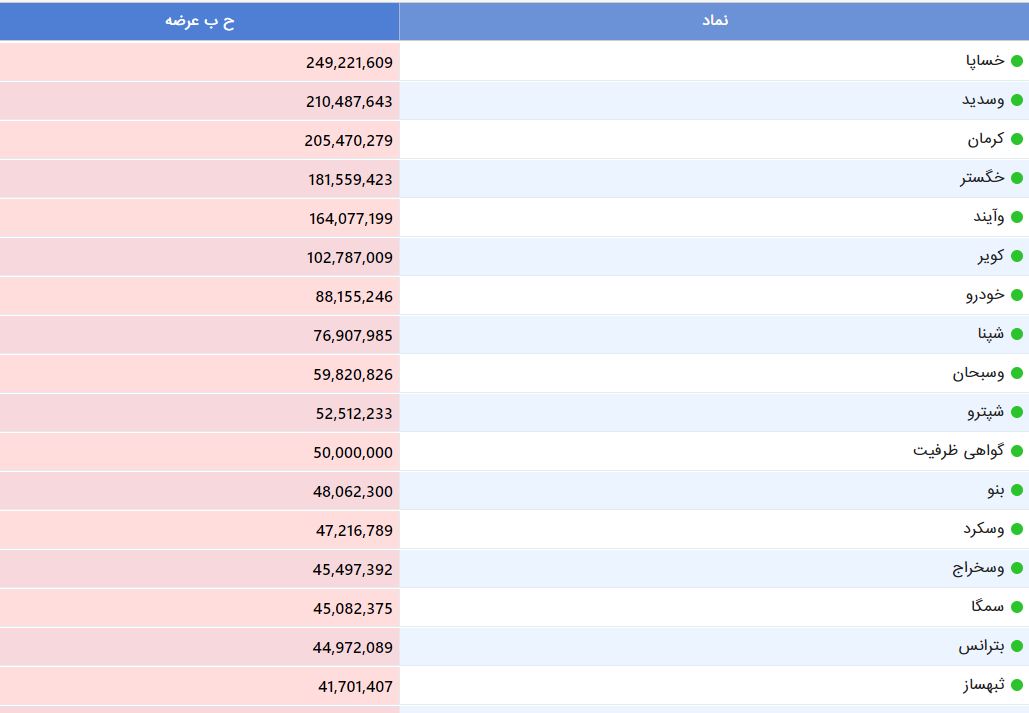Screen dimensions: 1029x713
Task: Click the وسخراج symbol name
Action: pos(978,568)
